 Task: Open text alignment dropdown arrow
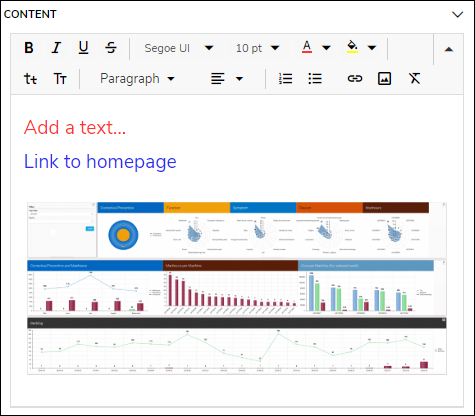coord(239,79)
